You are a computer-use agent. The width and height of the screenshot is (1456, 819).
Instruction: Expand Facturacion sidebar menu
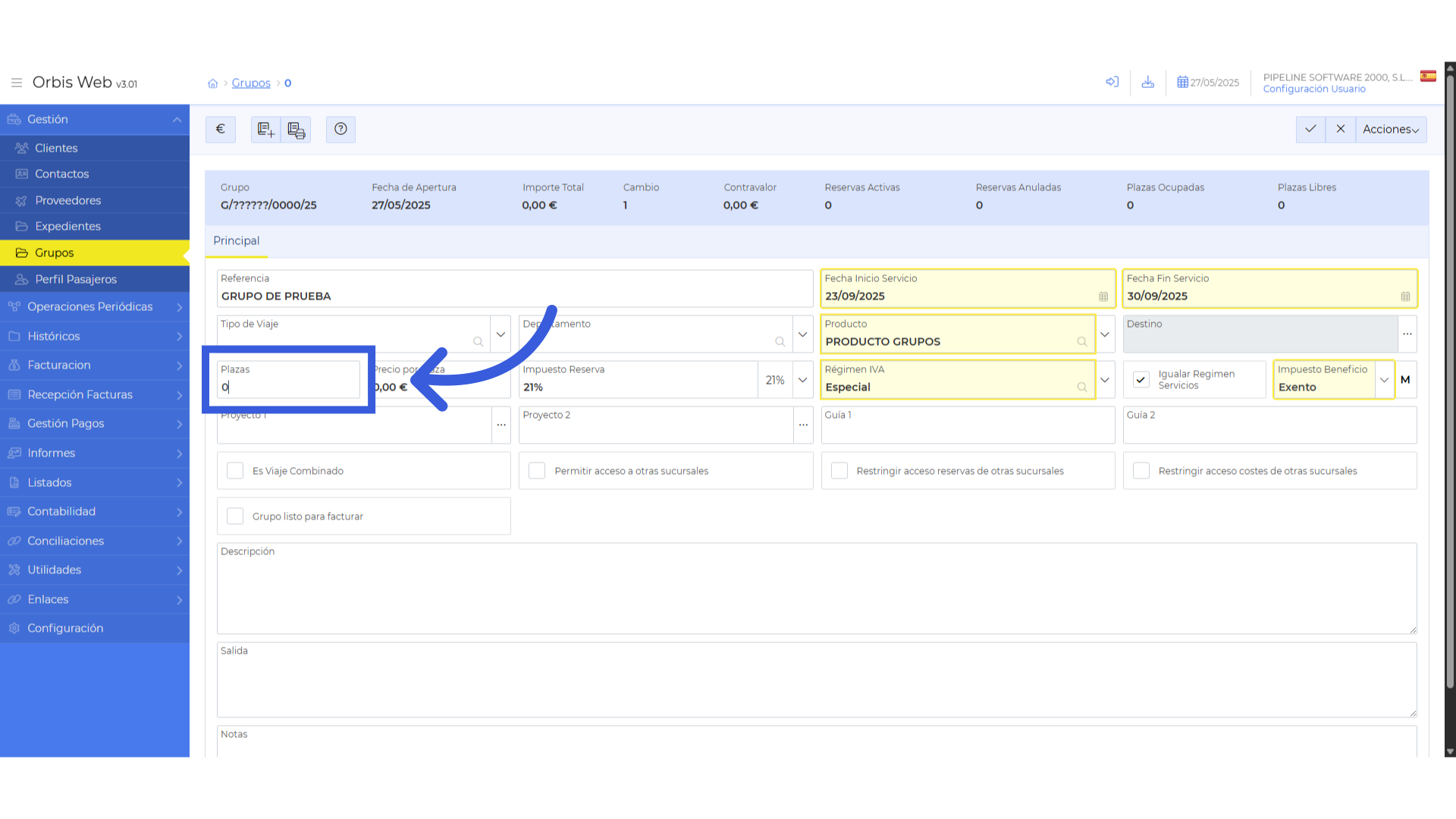pyautogui.click(x=95, y=365)
